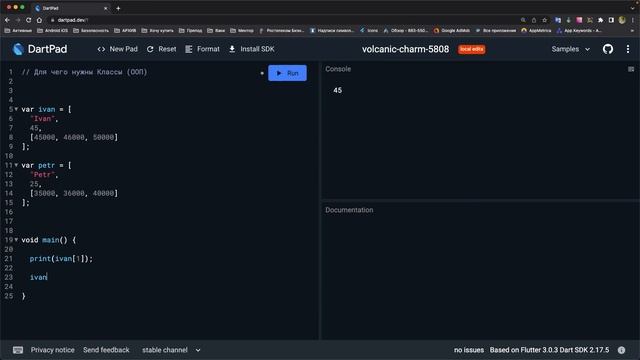Click Install SDK
The image size is (640, 360).
[x=252, y=49]
